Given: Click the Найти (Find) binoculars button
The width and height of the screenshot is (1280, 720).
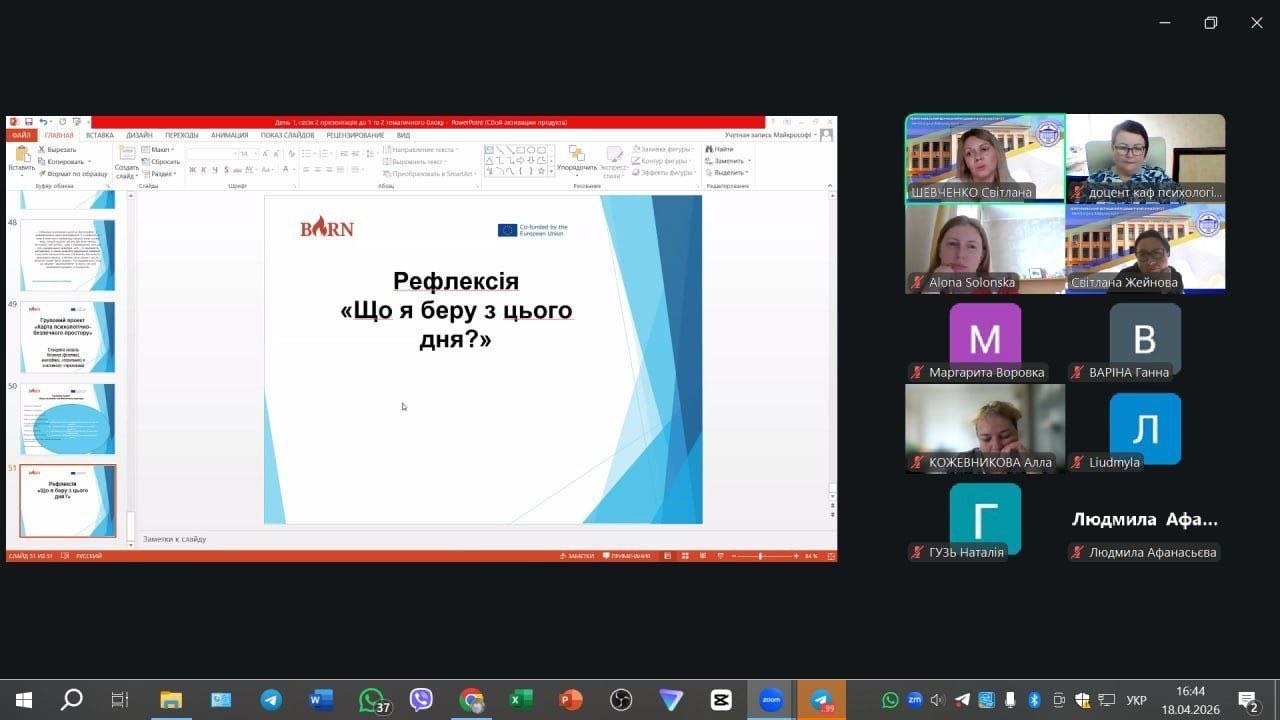Looking at the screenshot, I should click(722, 149).
